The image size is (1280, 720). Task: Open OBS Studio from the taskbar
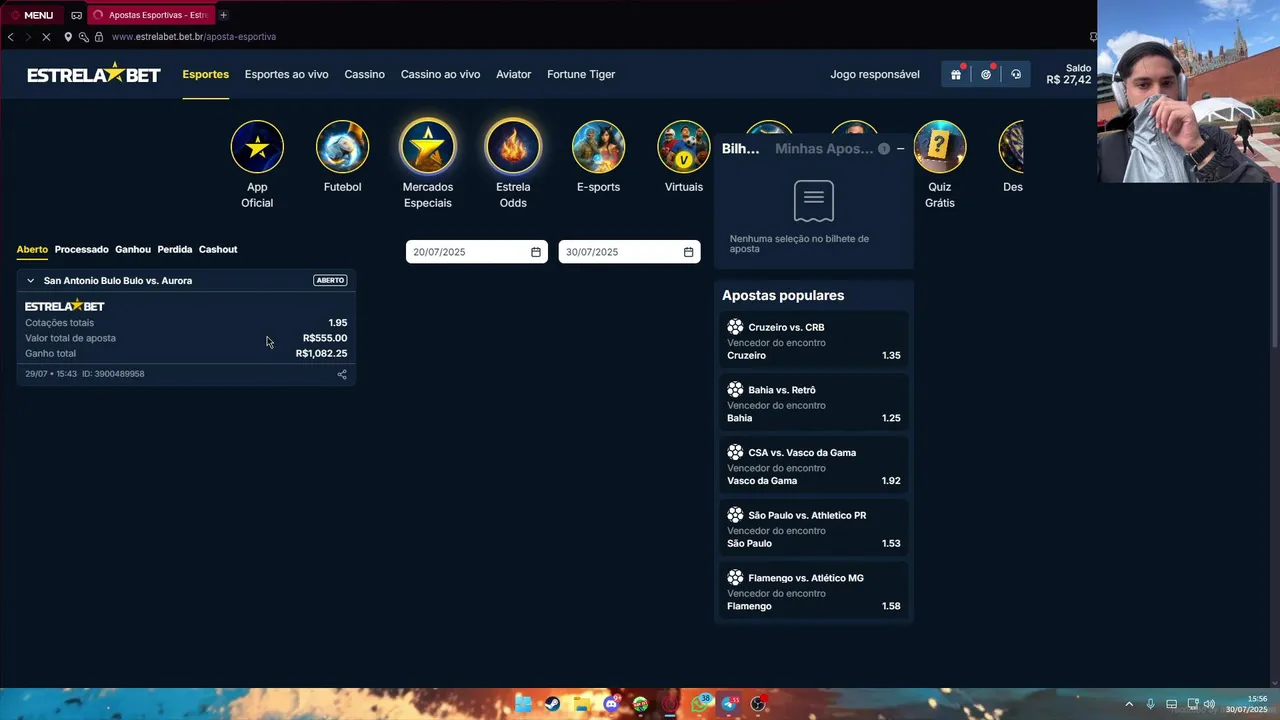pyautogui.click(x=758, y=704)
